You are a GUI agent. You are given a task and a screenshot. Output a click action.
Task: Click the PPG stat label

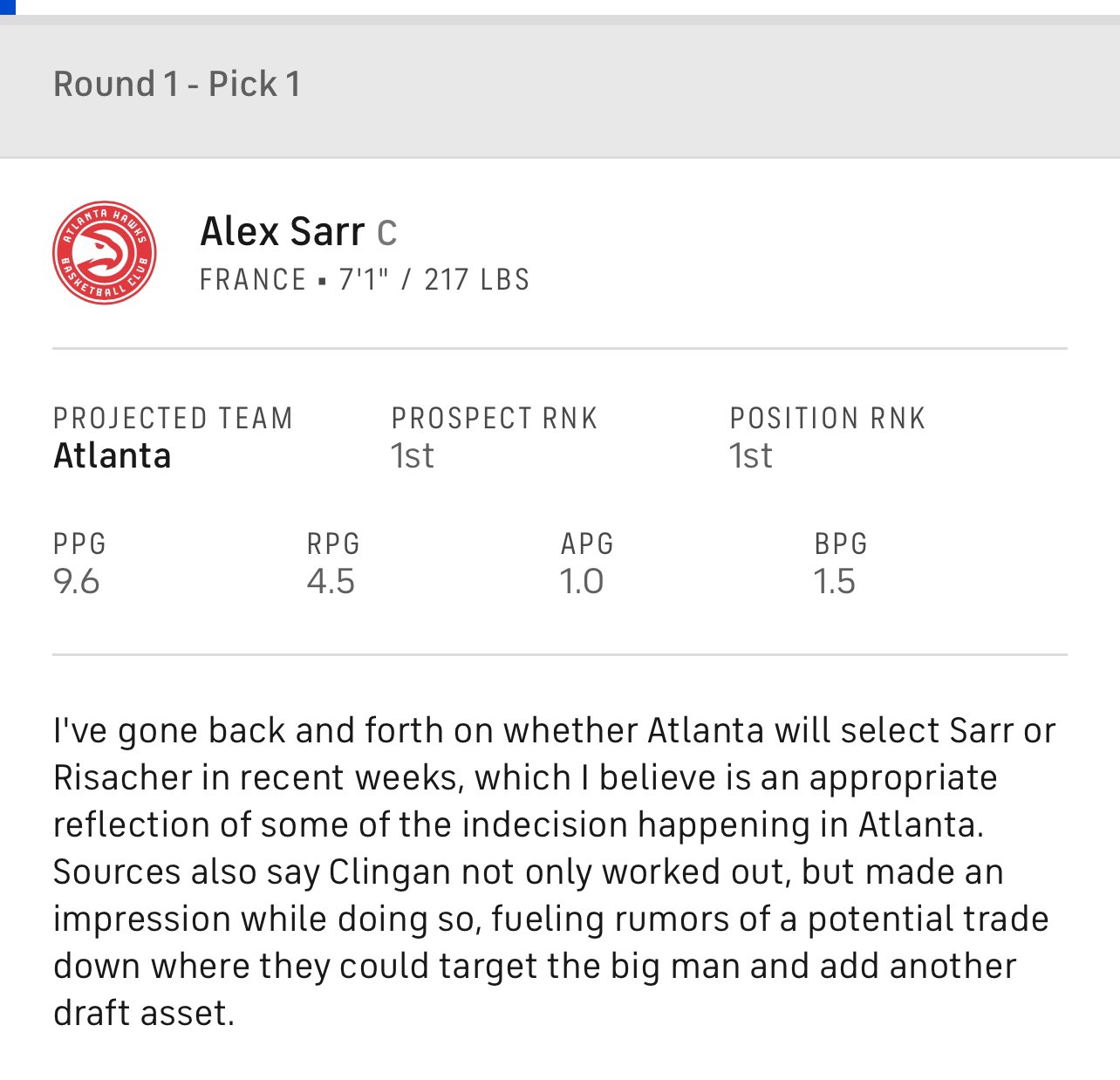point(80,544)
